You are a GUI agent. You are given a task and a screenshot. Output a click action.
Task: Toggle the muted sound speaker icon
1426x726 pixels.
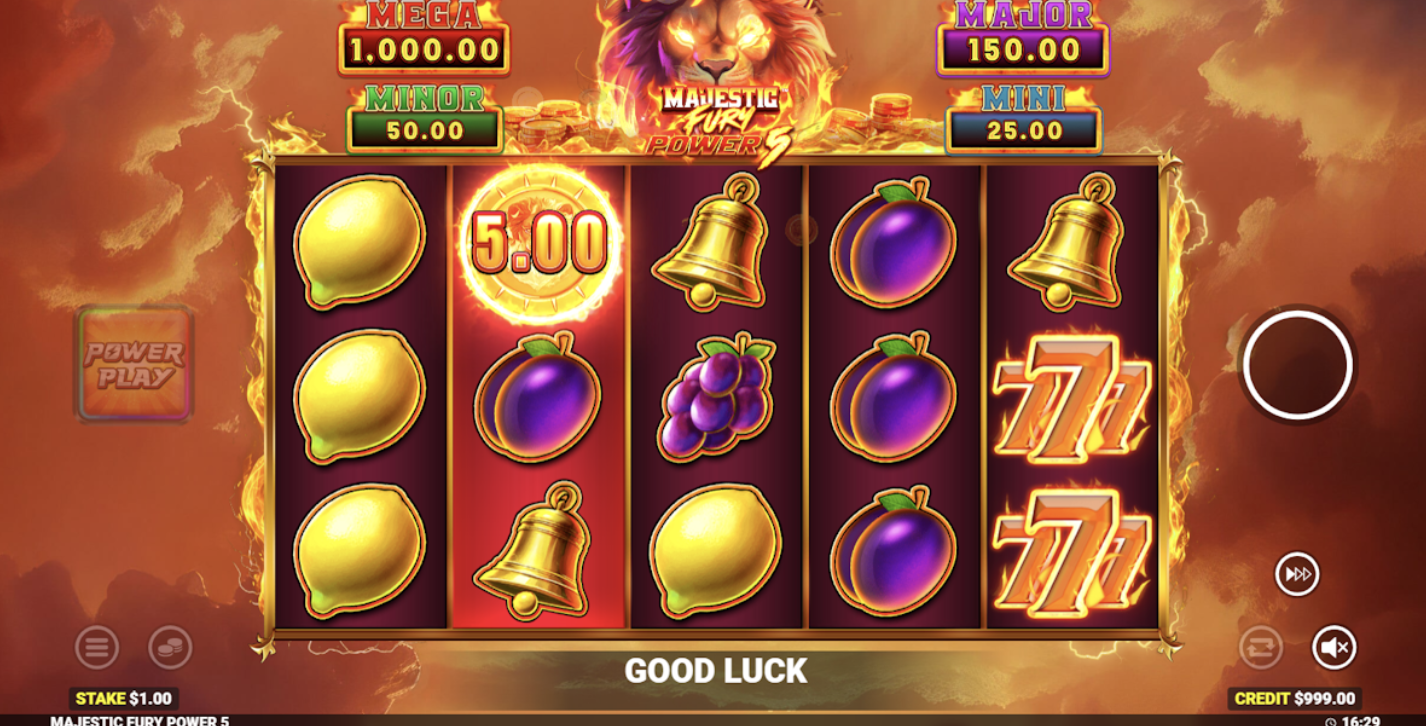coord(1334,648)
